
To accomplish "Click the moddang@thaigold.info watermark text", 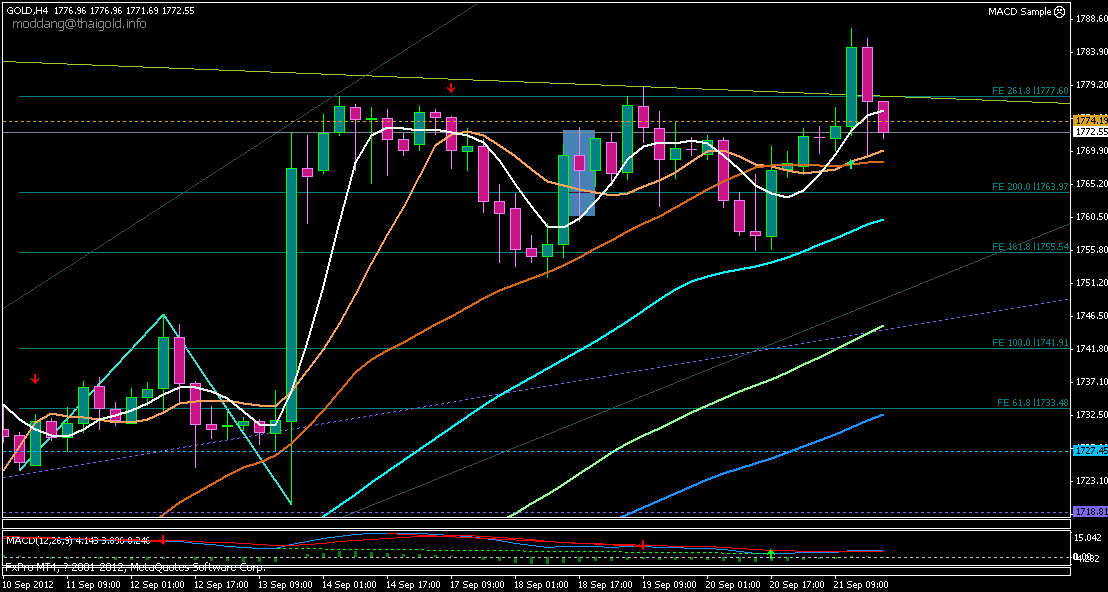I will [x=80, y=24].
